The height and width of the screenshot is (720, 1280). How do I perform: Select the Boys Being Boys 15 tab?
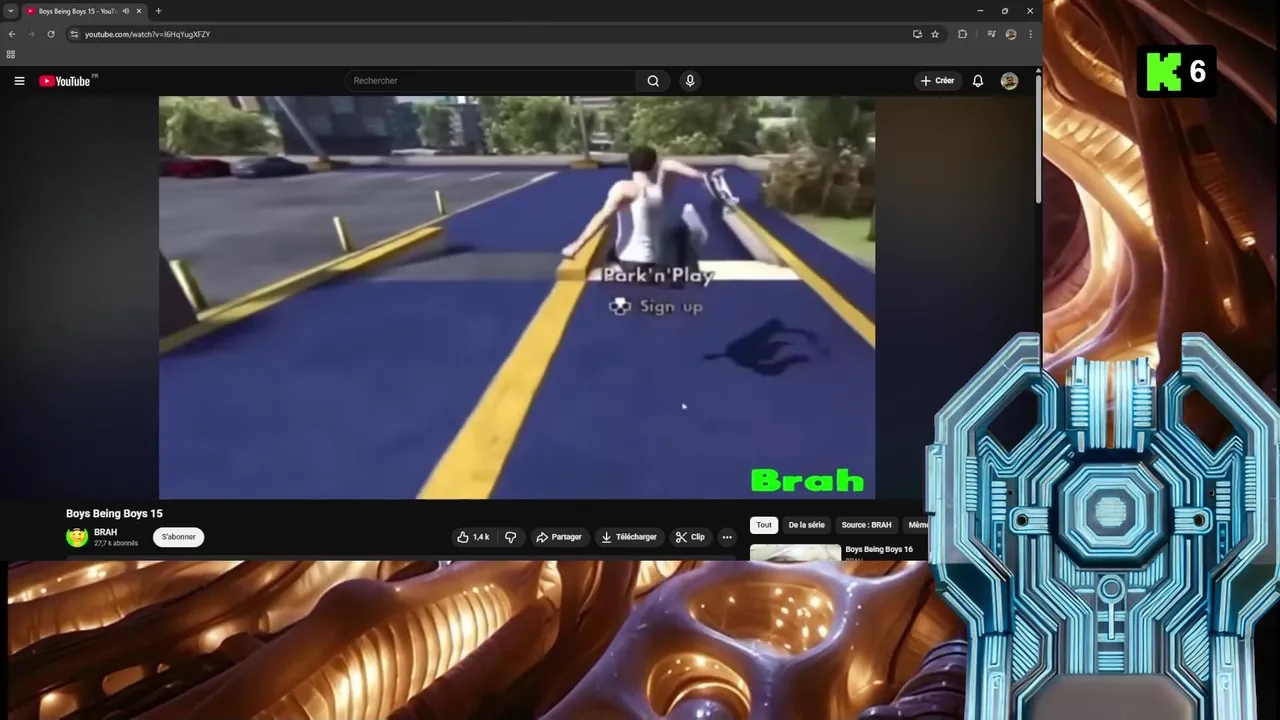[78, 11]
